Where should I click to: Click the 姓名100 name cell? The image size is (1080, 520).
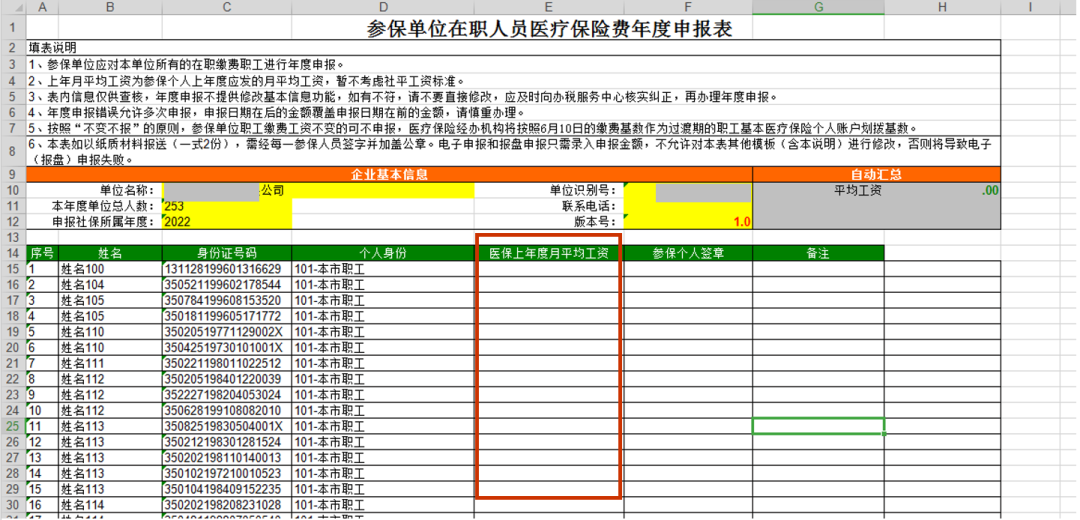(110, 269)
